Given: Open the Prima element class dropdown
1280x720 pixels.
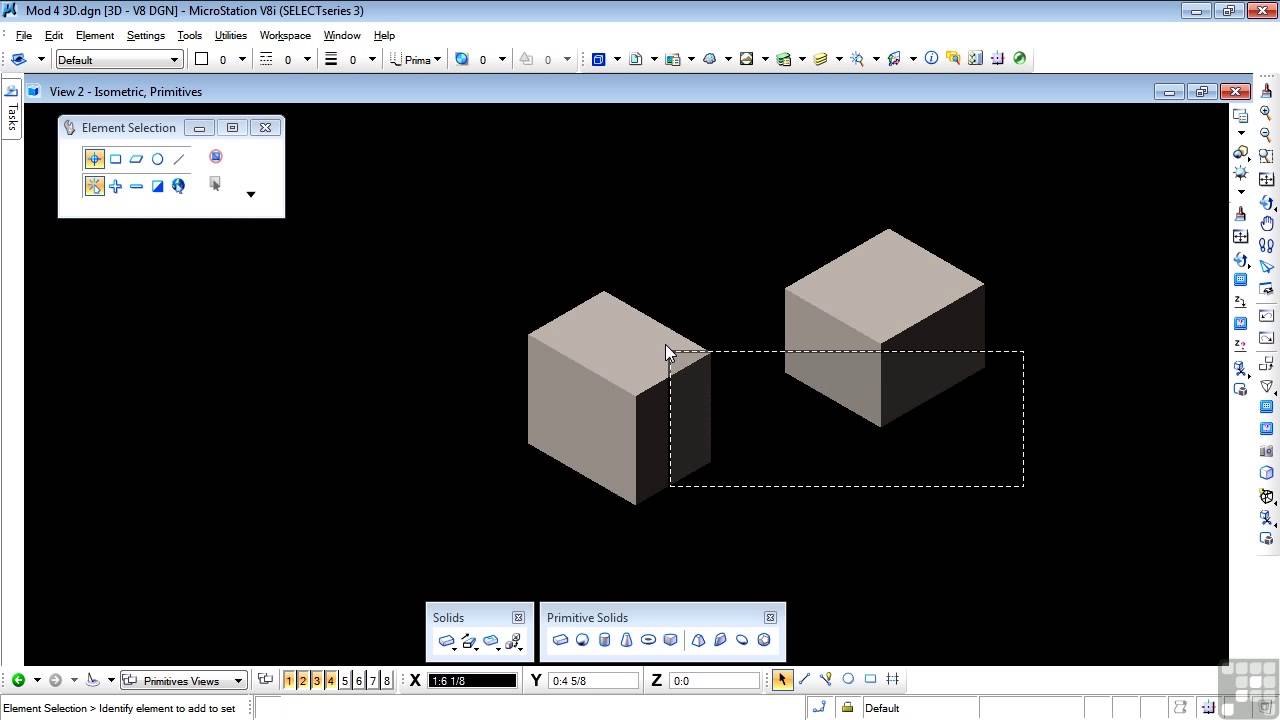Looking at the screenshot, I should [x=416, y=60].
